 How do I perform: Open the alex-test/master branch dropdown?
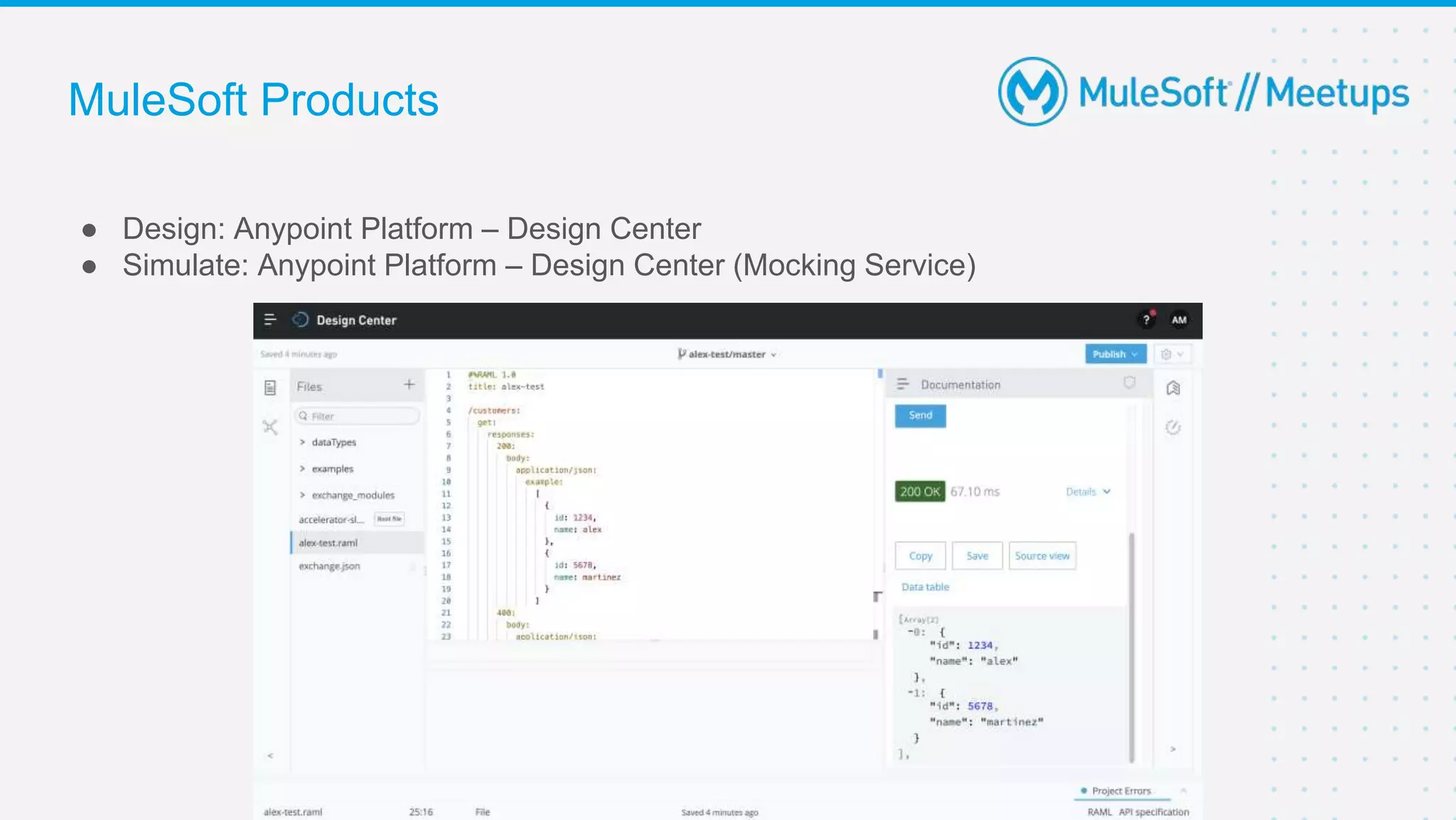click(x=727, y=354)
